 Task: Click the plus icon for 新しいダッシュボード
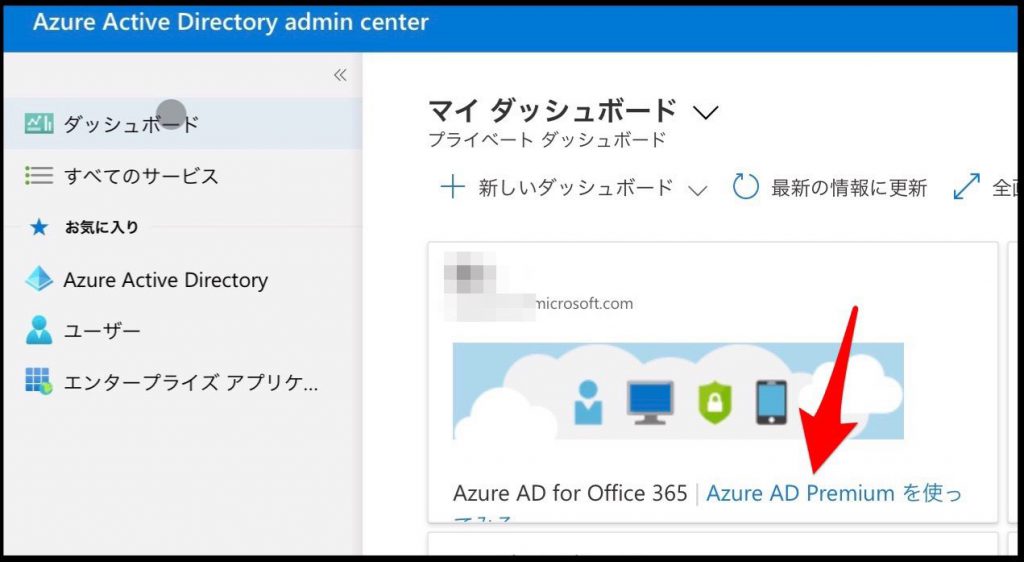click(453, 187)
